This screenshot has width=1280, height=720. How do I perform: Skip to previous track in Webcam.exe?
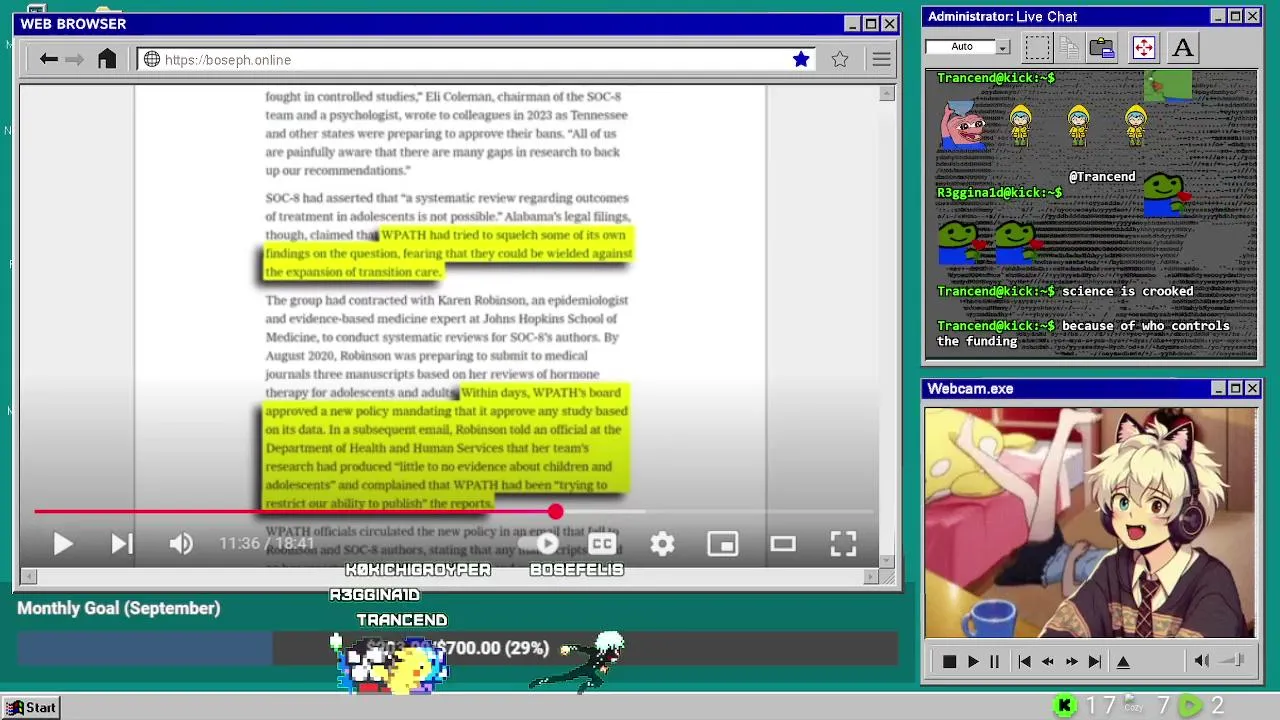[1024, 662]
